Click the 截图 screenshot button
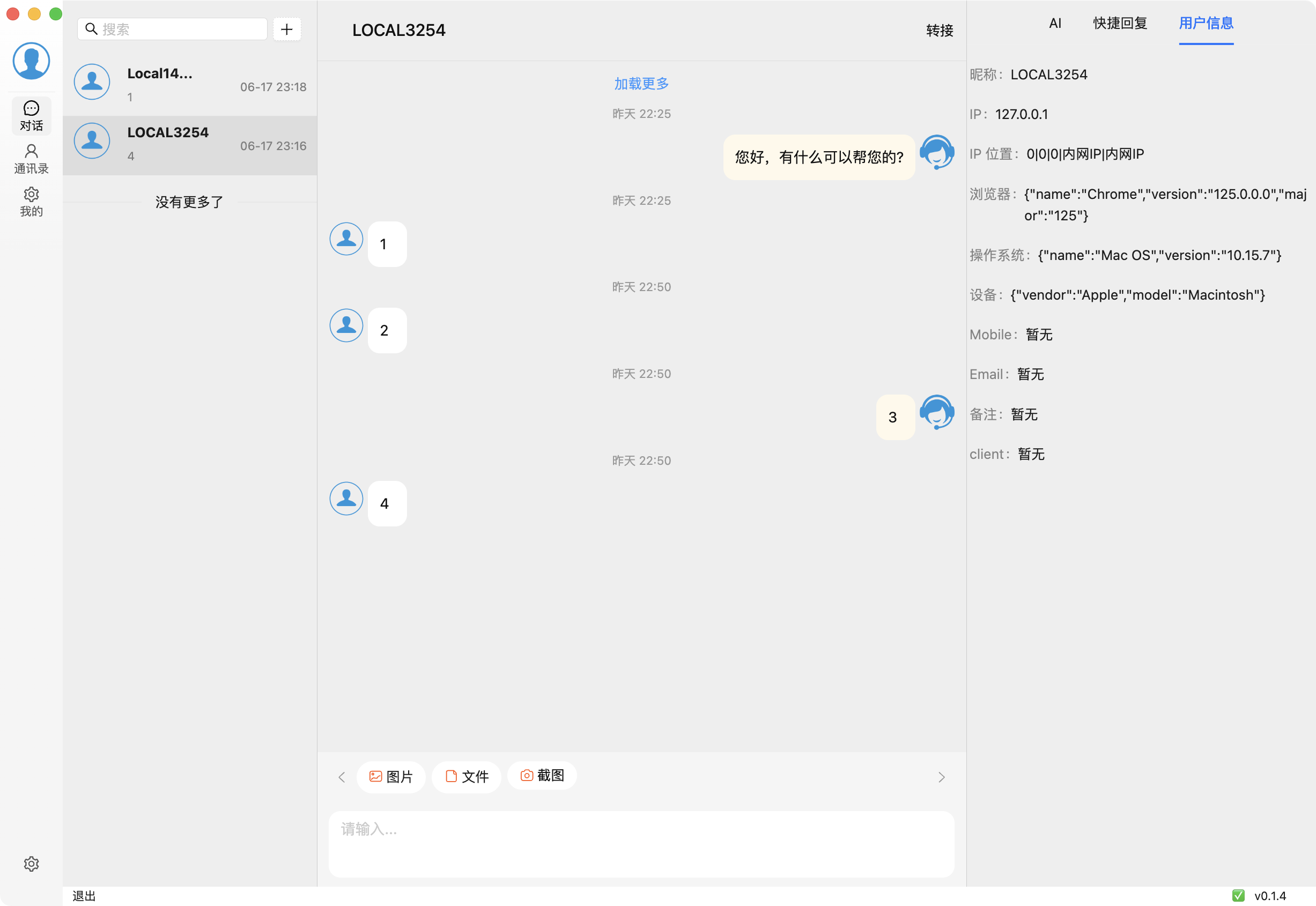The image size is (1316, 906). click(x=542, y=775)
